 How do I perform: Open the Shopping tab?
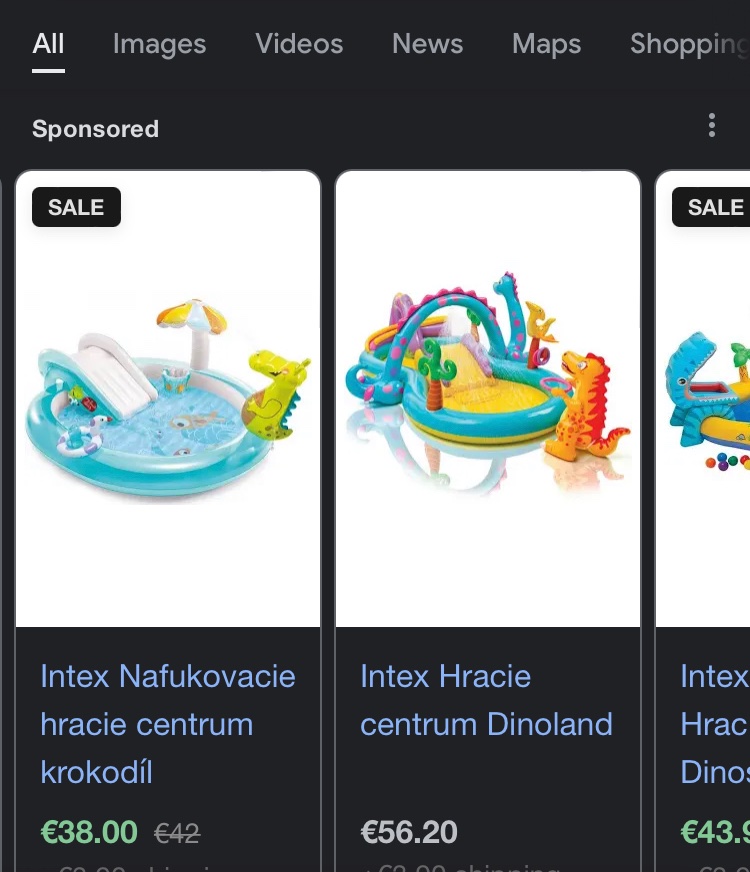(x=689, y=44)
